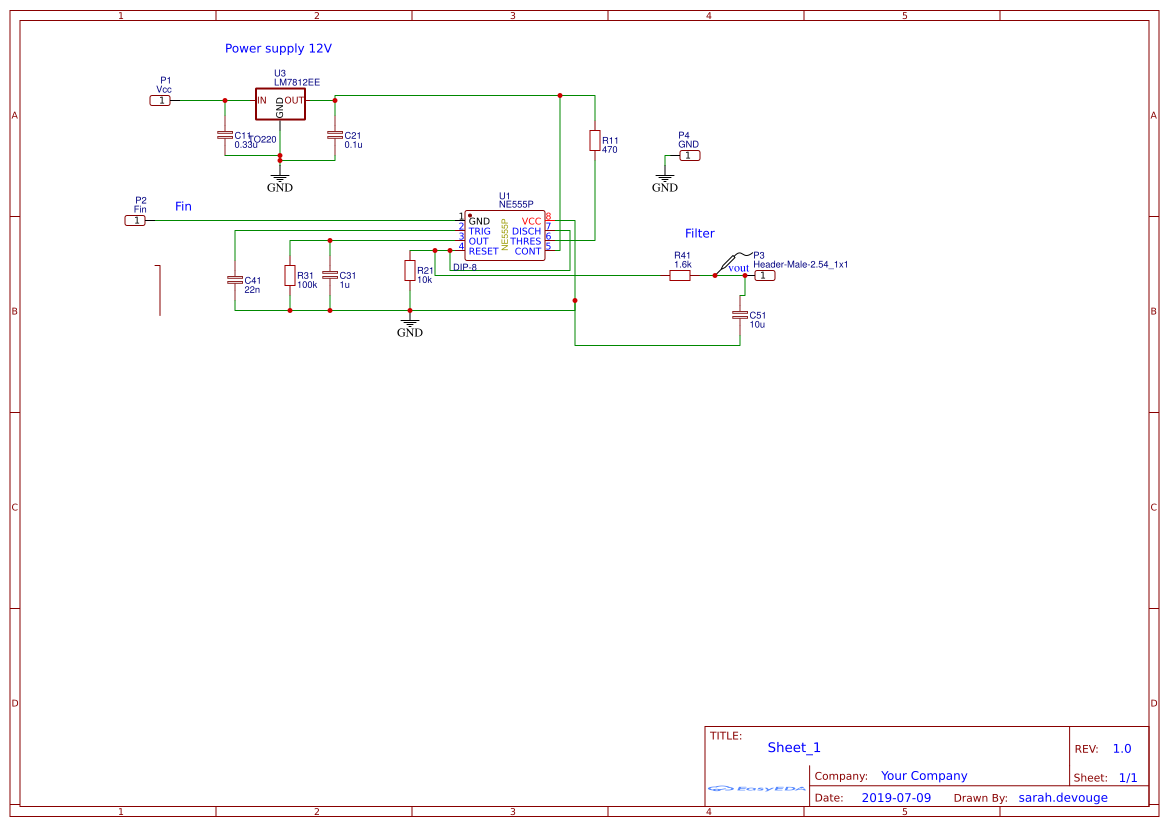Click capacitor C51 10u in the filter

point(741,313)
